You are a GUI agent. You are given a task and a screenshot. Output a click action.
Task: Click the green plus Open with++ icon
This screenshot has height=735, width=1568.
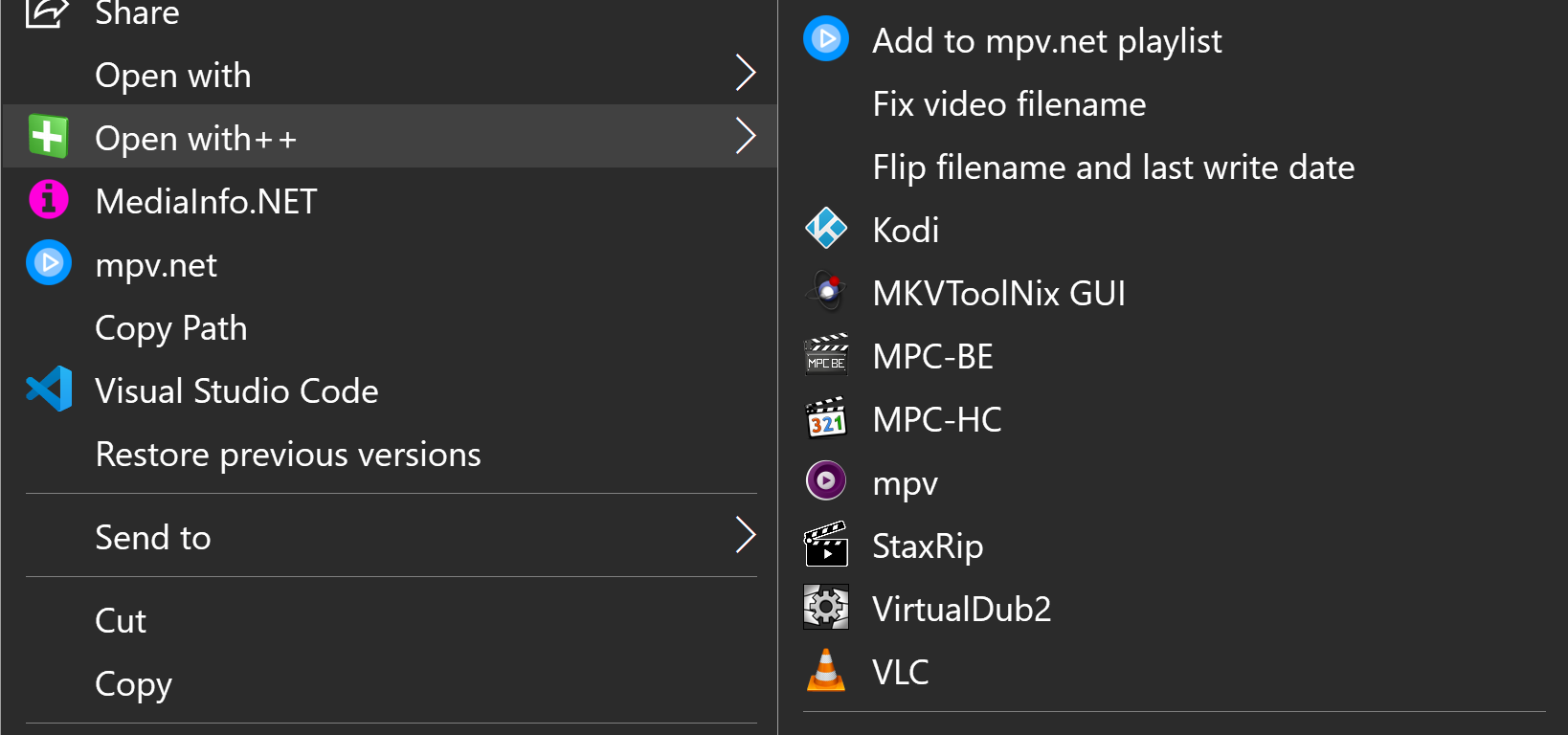(x=48, y=137)
